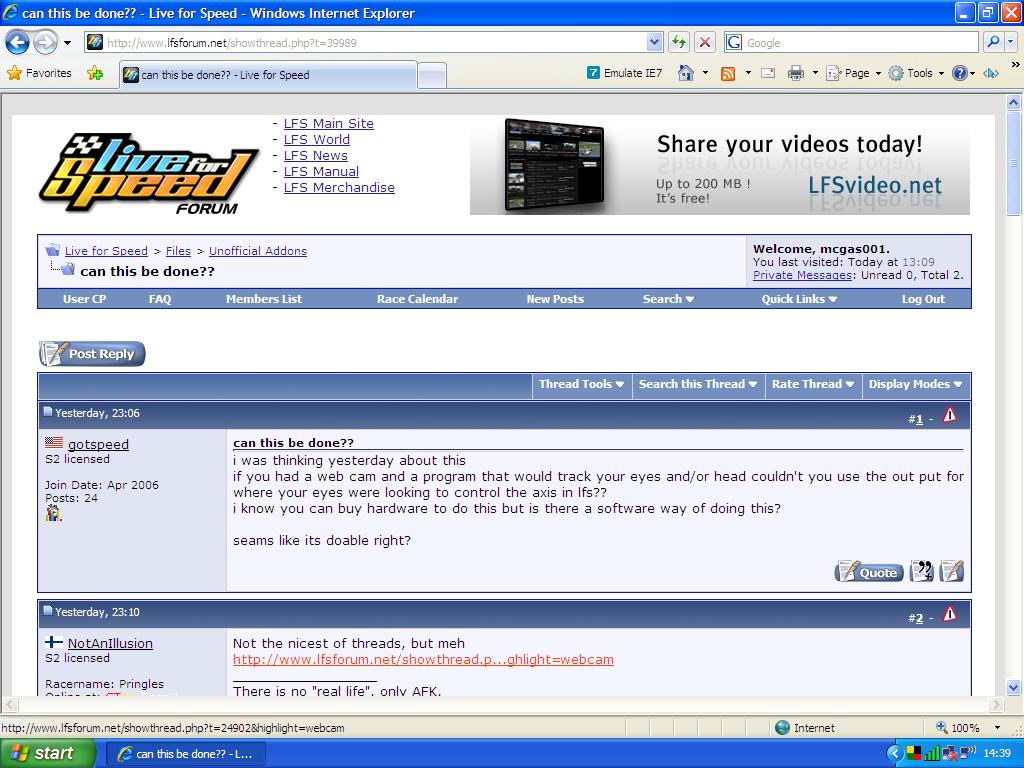Click the Unofficial Addons breadcrumb link
Image resolution: width=1024 pixels, height=768 pixels.
coord(258,251)
